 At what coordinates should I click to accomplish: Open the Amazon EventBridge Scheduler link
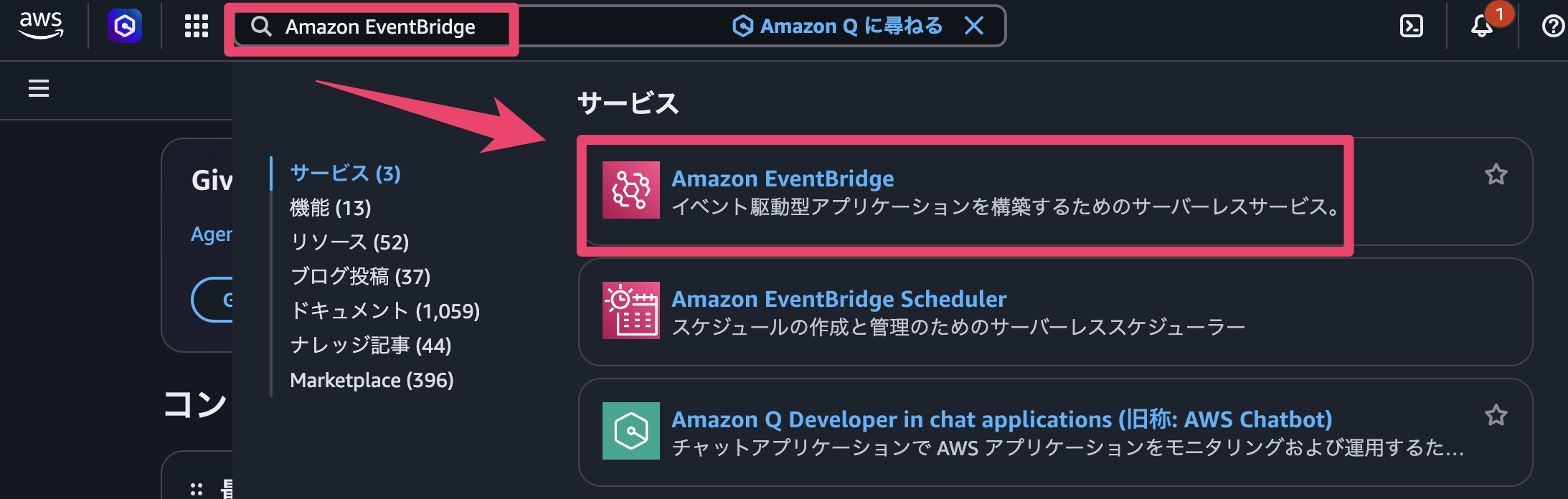click(x=839, y=299)
